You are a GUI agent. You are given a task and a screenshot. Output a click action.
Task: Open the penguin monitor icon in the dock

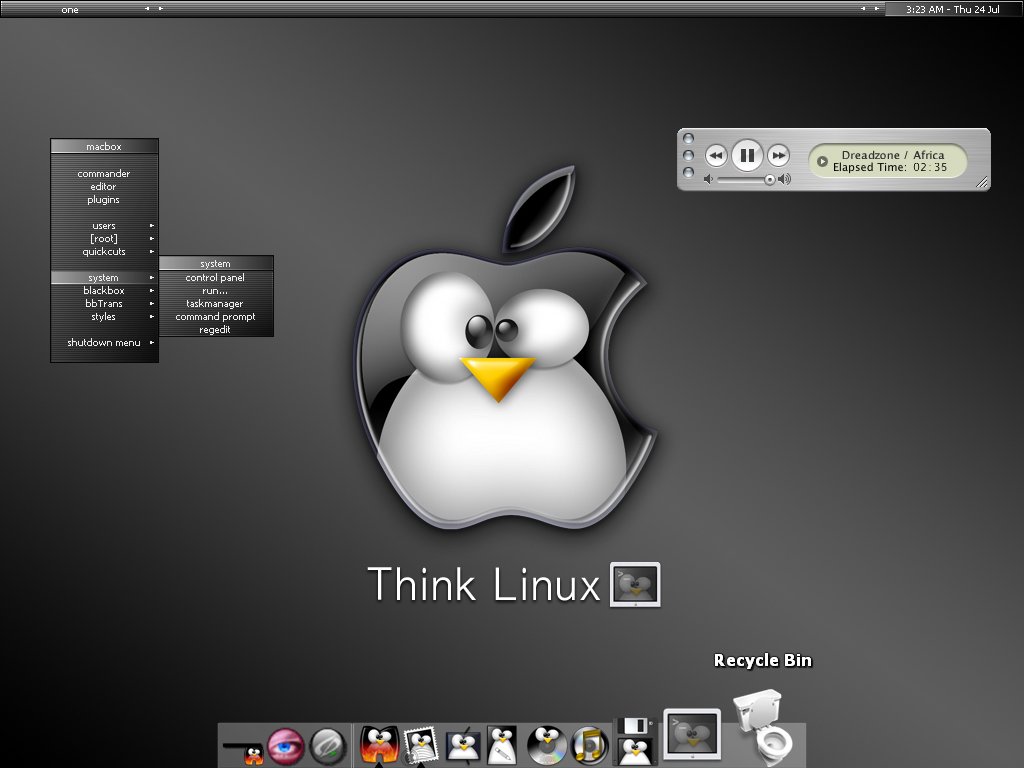coord(463,746)
